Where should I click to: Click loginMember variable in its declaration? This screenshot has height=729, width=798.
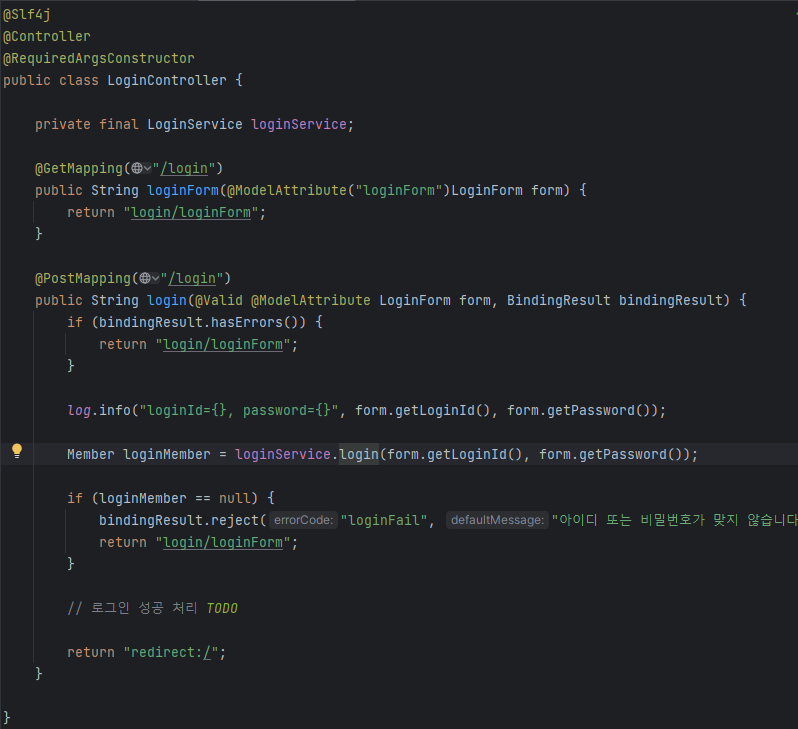(x=167, y=454)
